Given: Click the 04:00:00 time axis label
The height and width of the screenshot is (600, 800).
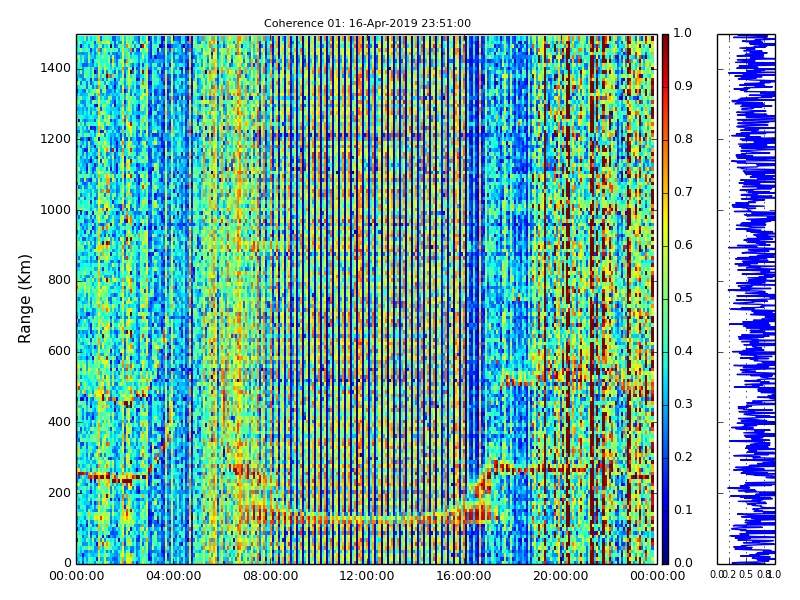Looking at the screenshot, I should pyautogui.click(x=173, y=576).
